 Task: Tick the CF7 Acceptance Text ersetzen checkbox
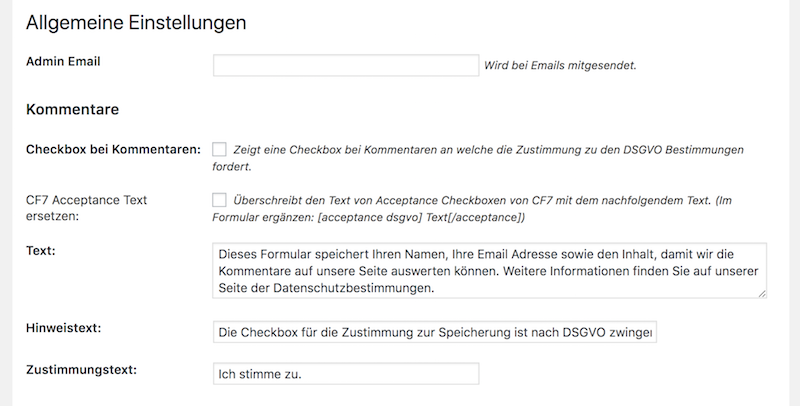[219, 200]
